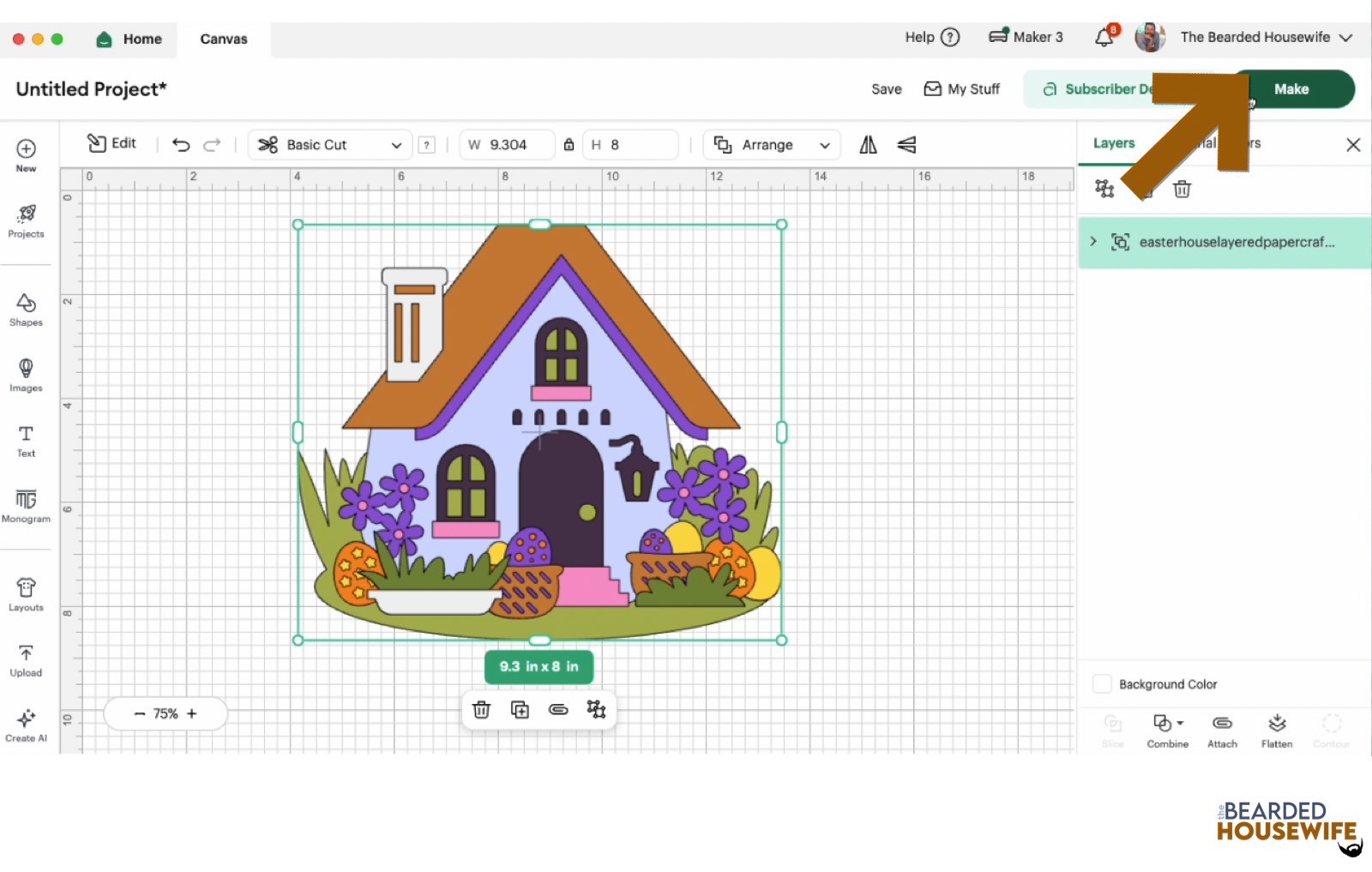Select the easterhouselayeredpapercraf layer row
The height and width of the screenshot is (872, 1372).
(1225, 243)
